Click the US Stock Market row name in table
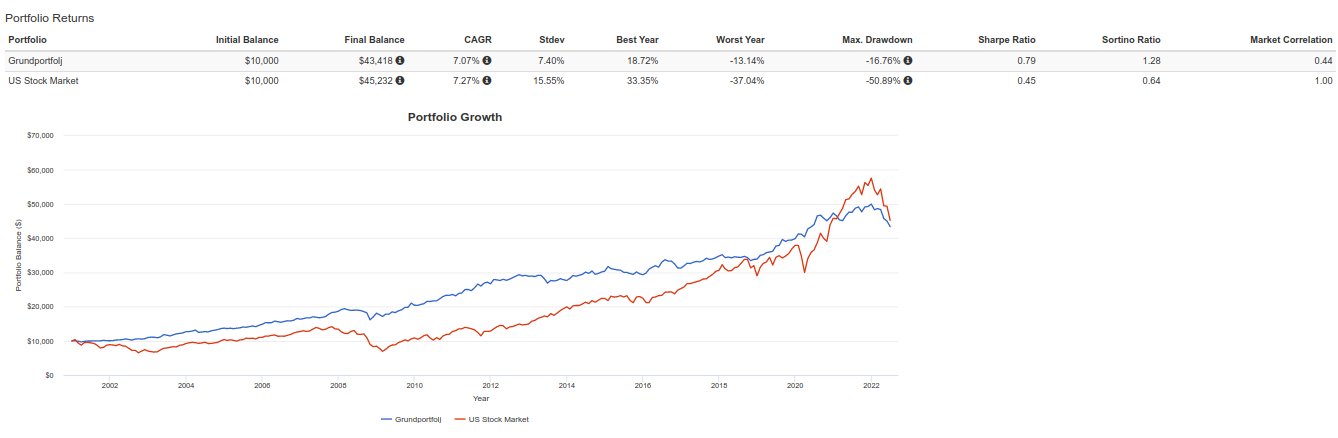Screen dimensions: 1338x438 (43, 81)
